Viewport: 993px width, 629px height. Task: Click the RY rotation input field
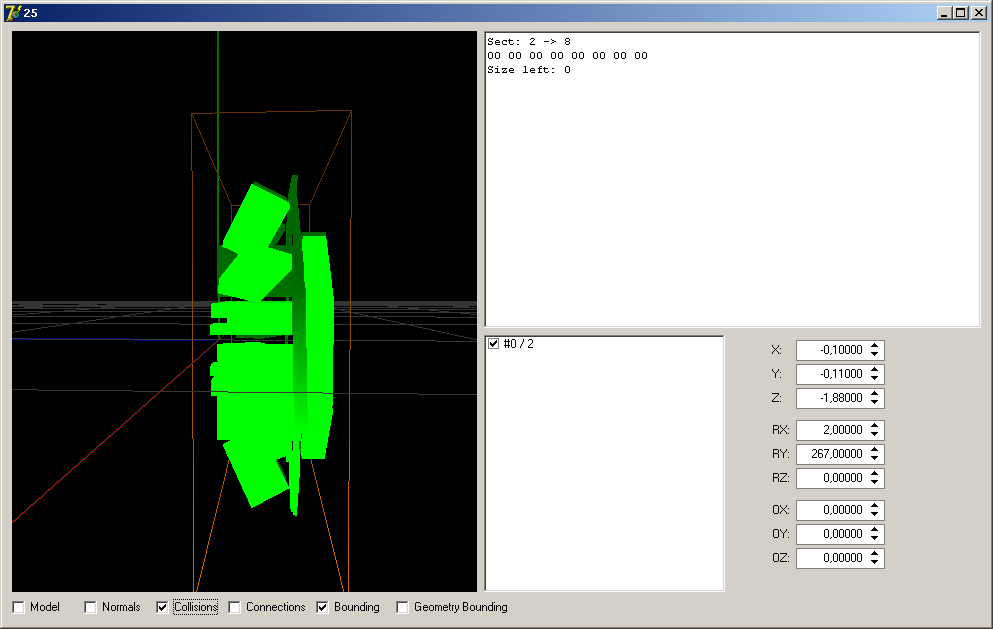[830, 454]
